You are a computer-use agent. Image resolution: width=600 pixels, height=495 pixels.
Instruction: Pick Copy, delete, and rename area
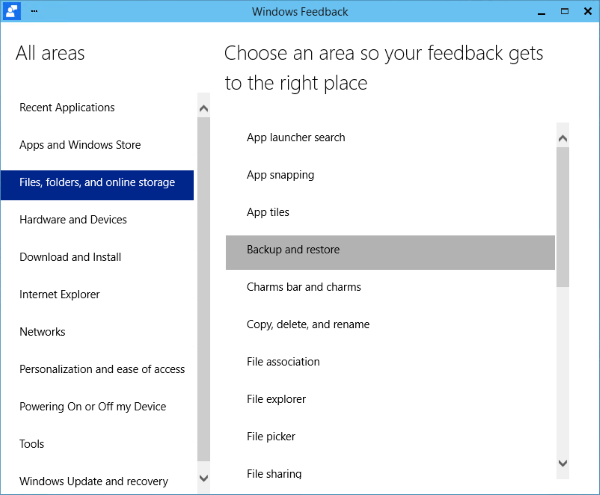(x=308, y=325)
